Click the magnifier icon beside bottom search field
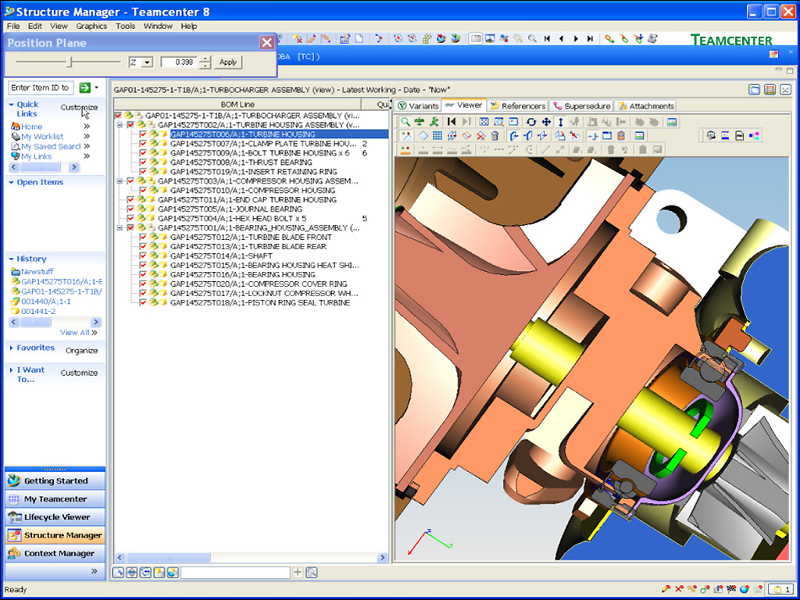This screenshot has width=800, height=600. 312,572
